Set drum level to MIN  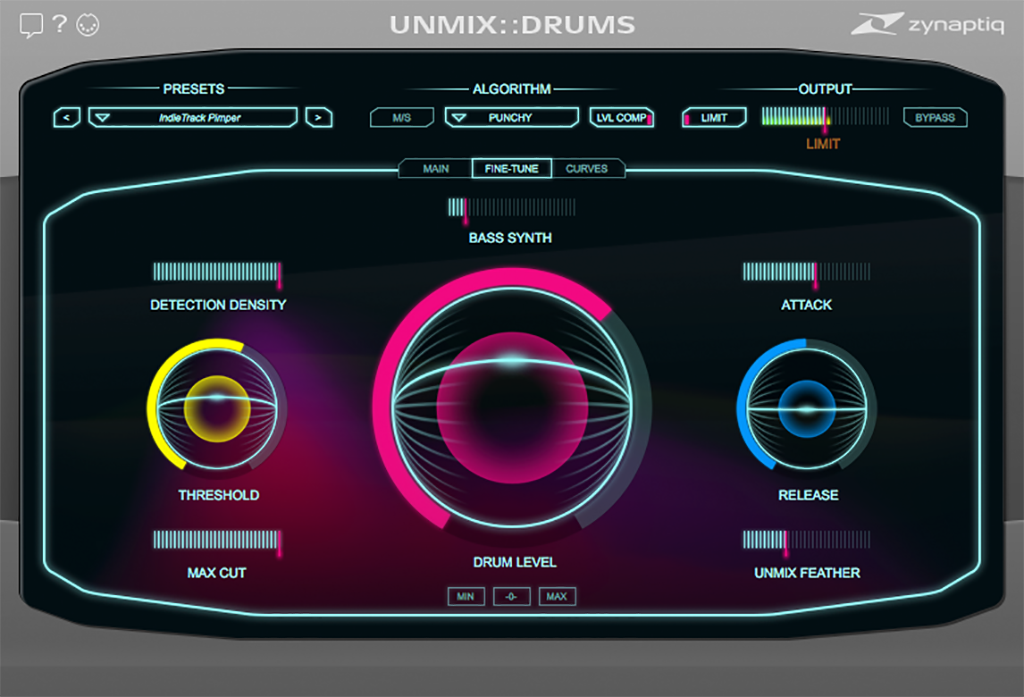click(x=466, y=596)
